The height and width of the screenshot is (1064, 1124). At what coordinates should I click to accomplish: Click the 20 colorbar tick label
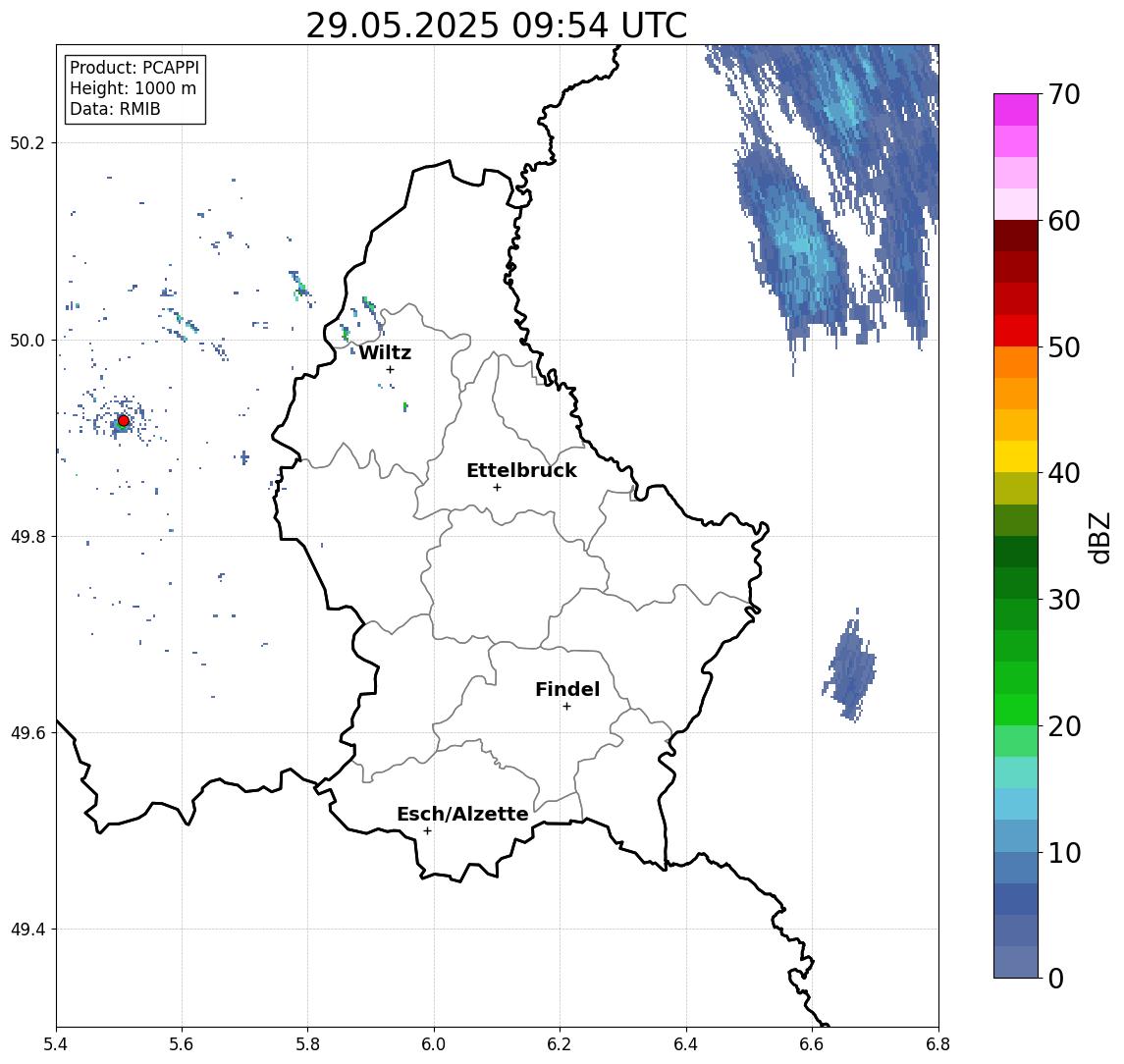click(1064, 726)
